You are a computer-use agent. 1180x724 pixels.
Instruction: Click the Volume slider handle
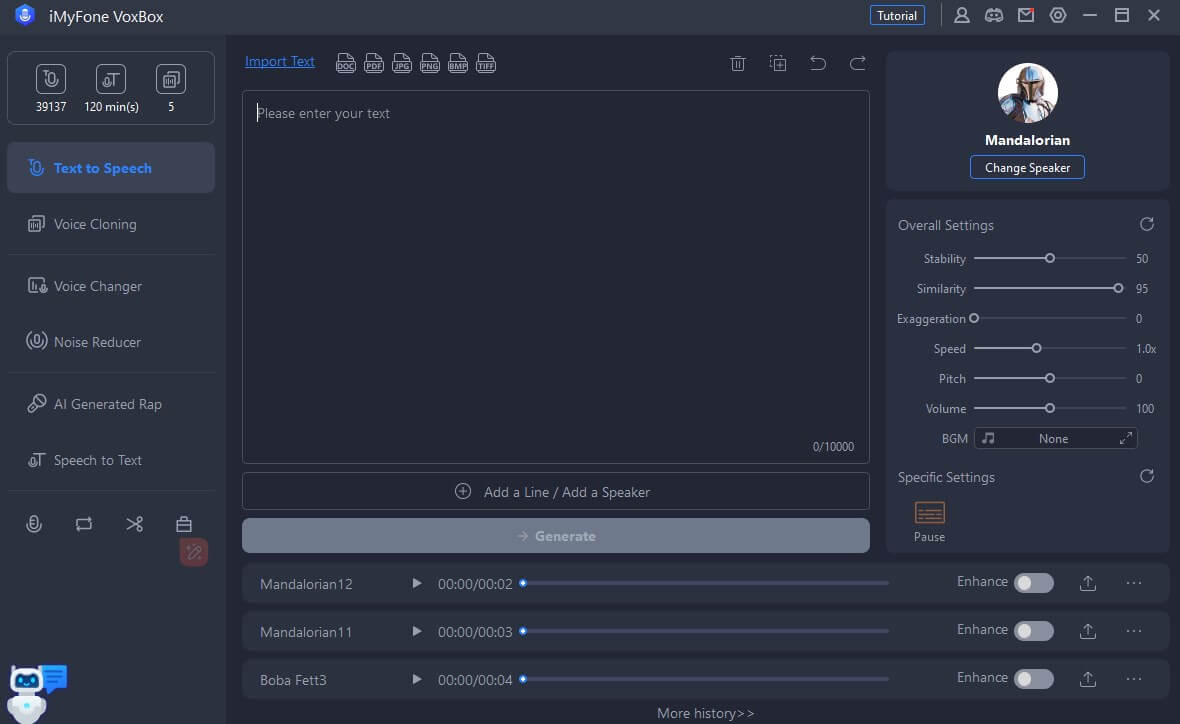click(1050, 409)
